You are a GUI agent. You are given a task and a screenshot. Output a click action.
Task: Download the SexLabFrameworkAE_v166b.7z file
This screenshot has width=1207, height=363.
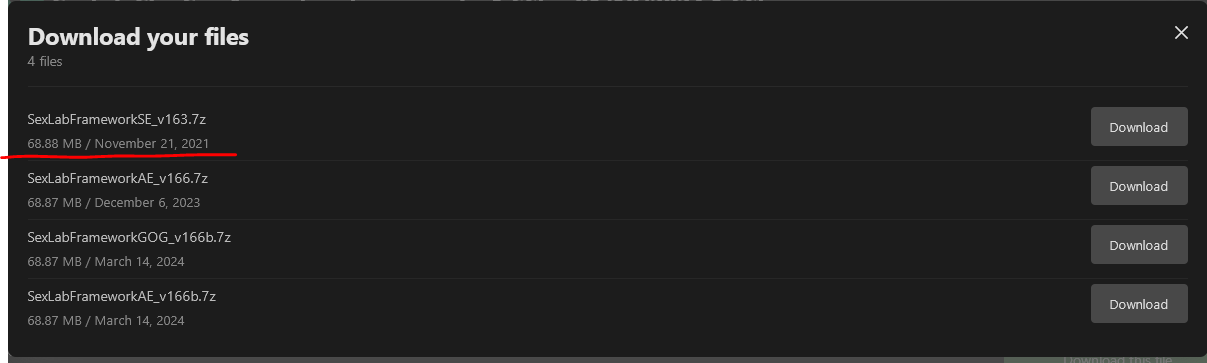pos(1139,304)
